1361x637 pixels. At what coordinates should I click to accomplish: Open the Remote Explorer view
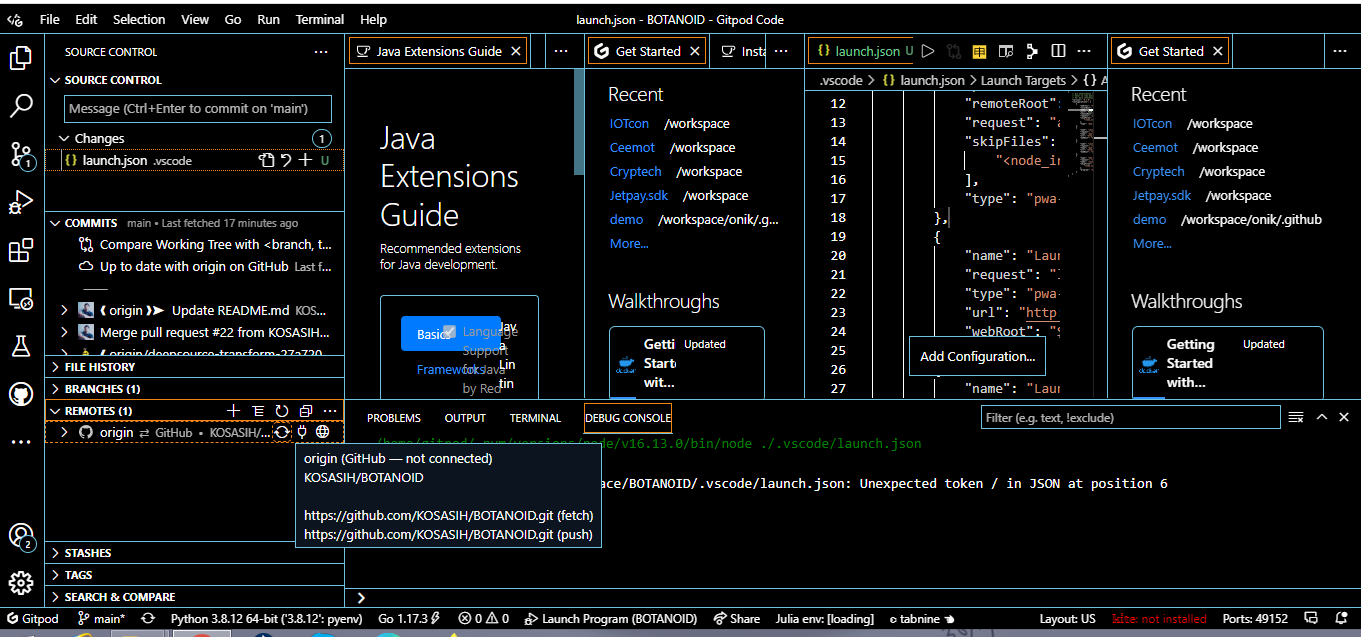coord(21,298)
